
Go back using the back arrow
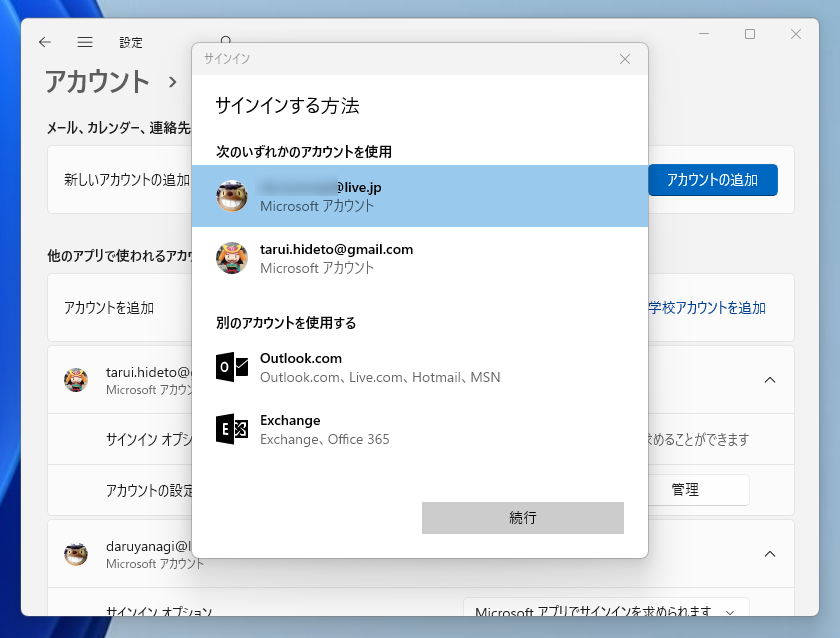(44, 42)
